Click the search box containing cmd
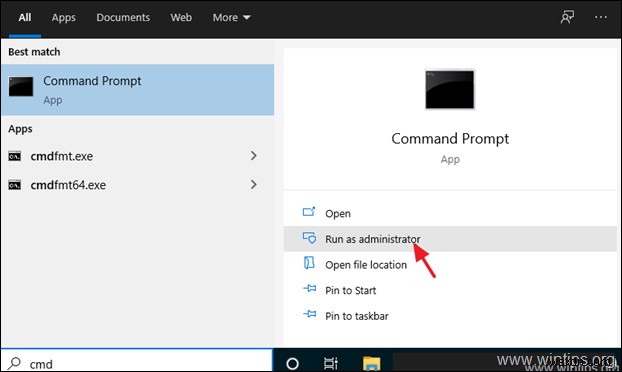Screen dimensions: 622x372 (137, 360)
